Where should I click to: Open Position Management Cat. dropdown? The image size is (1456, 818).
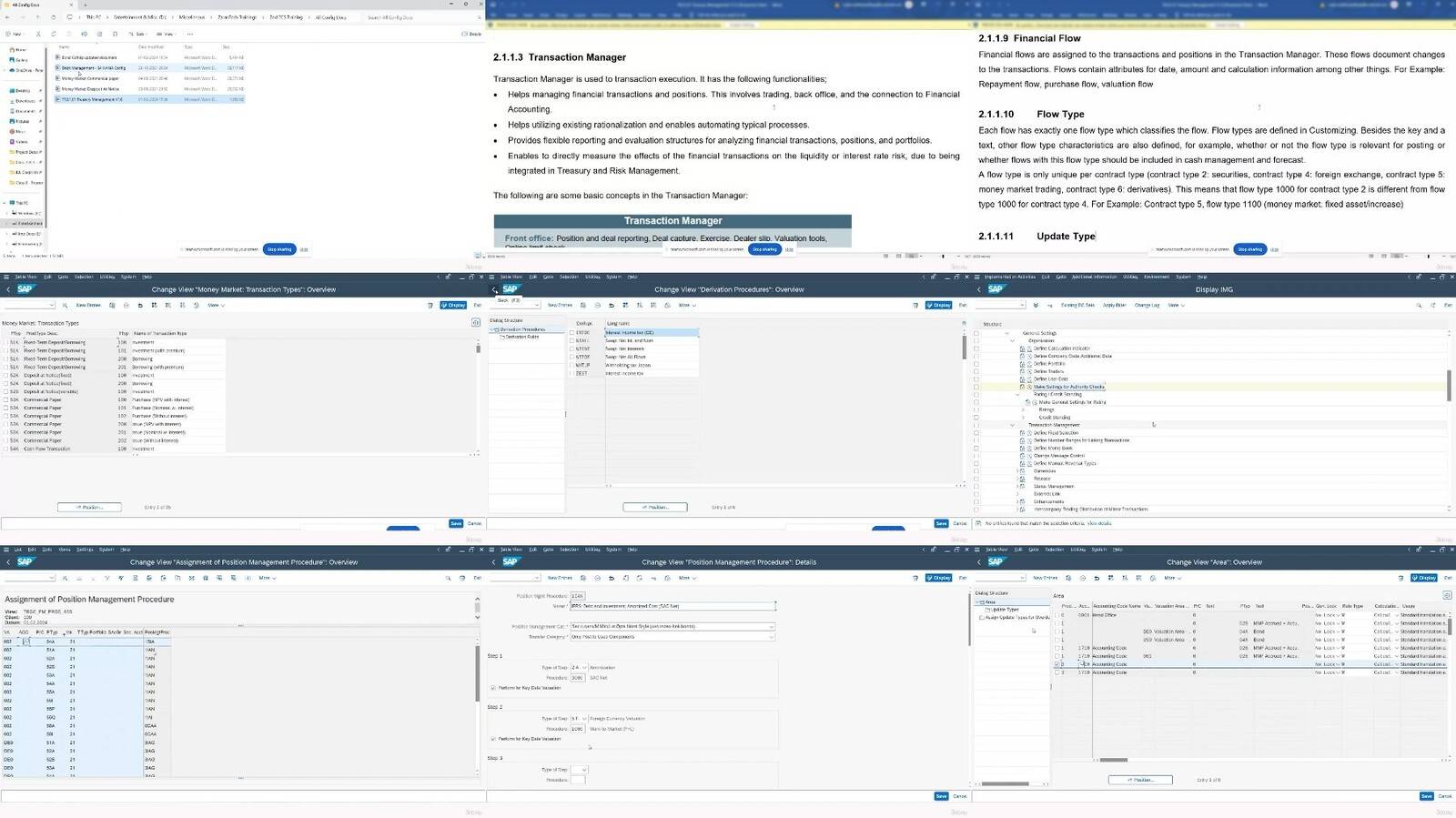coord(772,626)
